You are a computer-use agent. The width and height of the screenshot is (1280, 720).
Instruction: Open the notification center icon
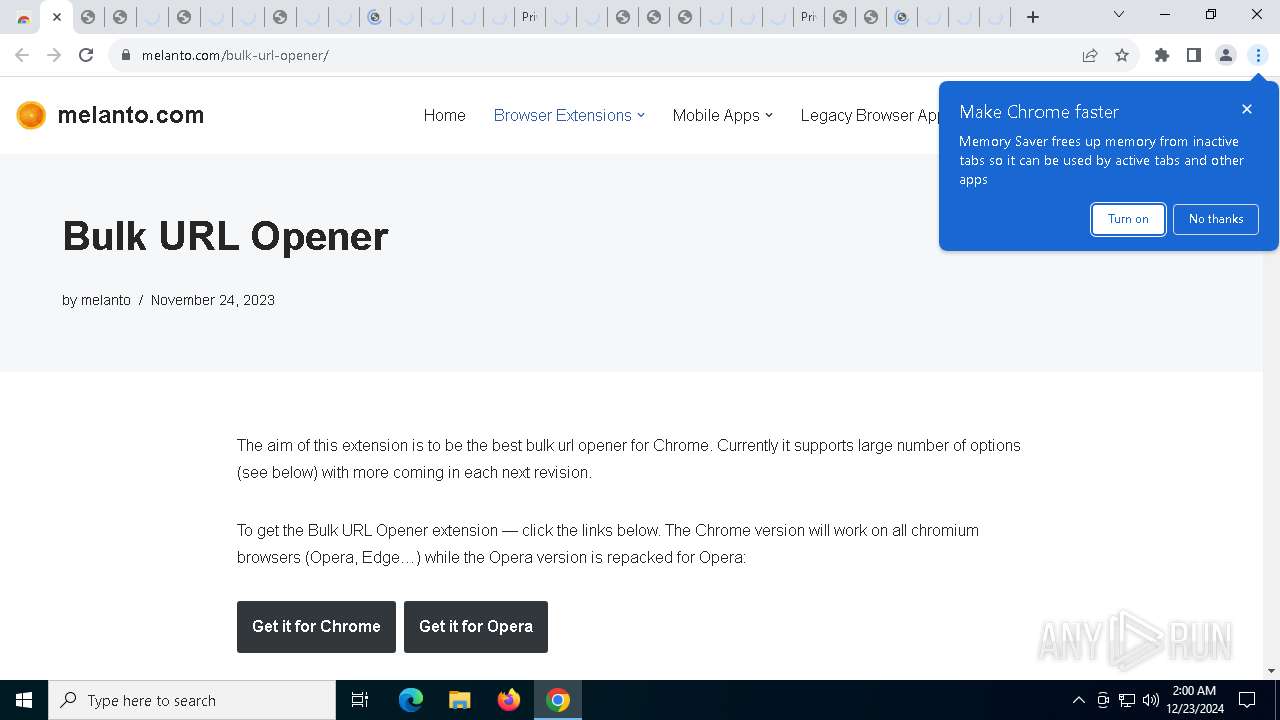click(1247, 700)
